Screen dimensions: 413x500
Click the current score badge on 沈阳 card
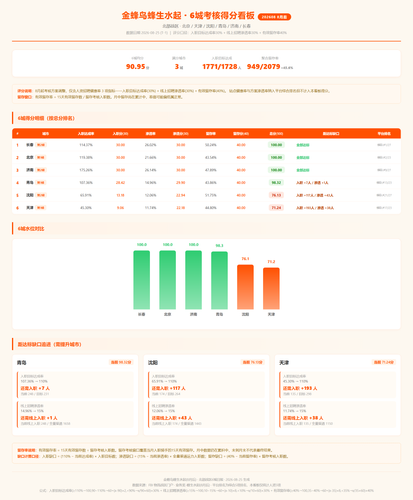(252, 362)
